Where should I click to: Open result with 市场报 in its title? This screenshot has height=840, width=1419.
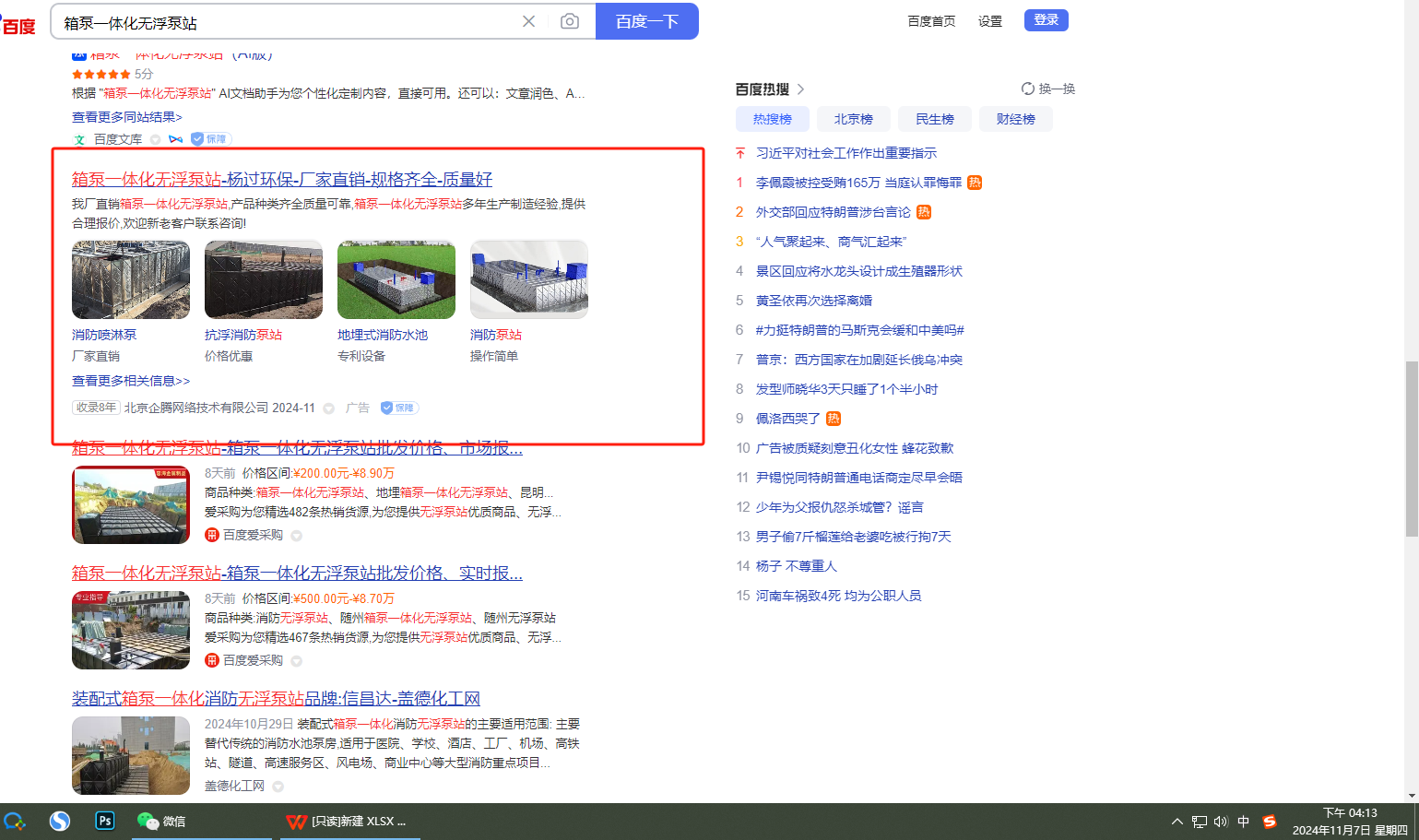297,448
